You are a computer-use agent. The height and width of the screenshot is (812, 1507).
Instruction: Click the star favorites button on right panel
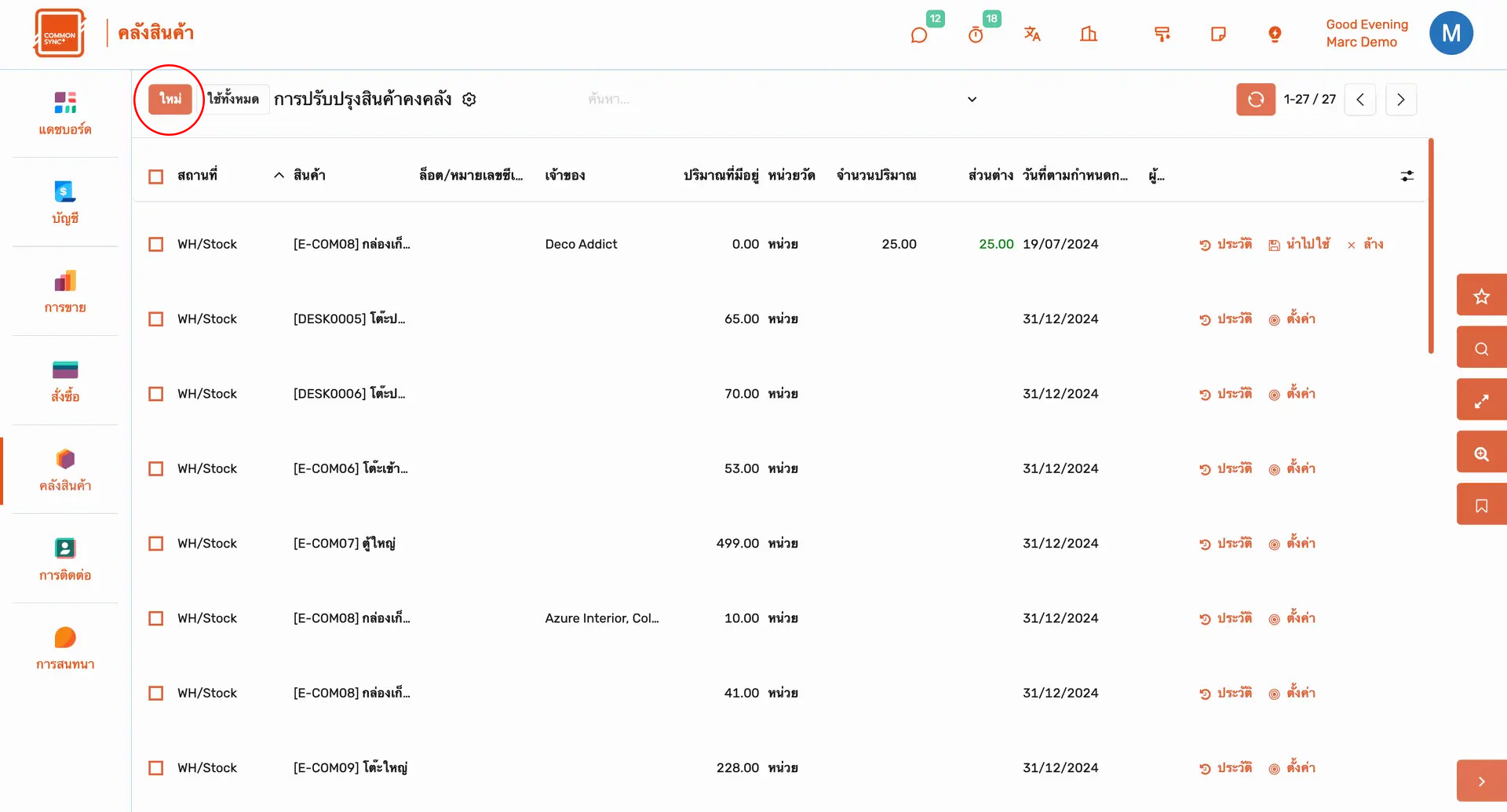tap(1481, 296)
